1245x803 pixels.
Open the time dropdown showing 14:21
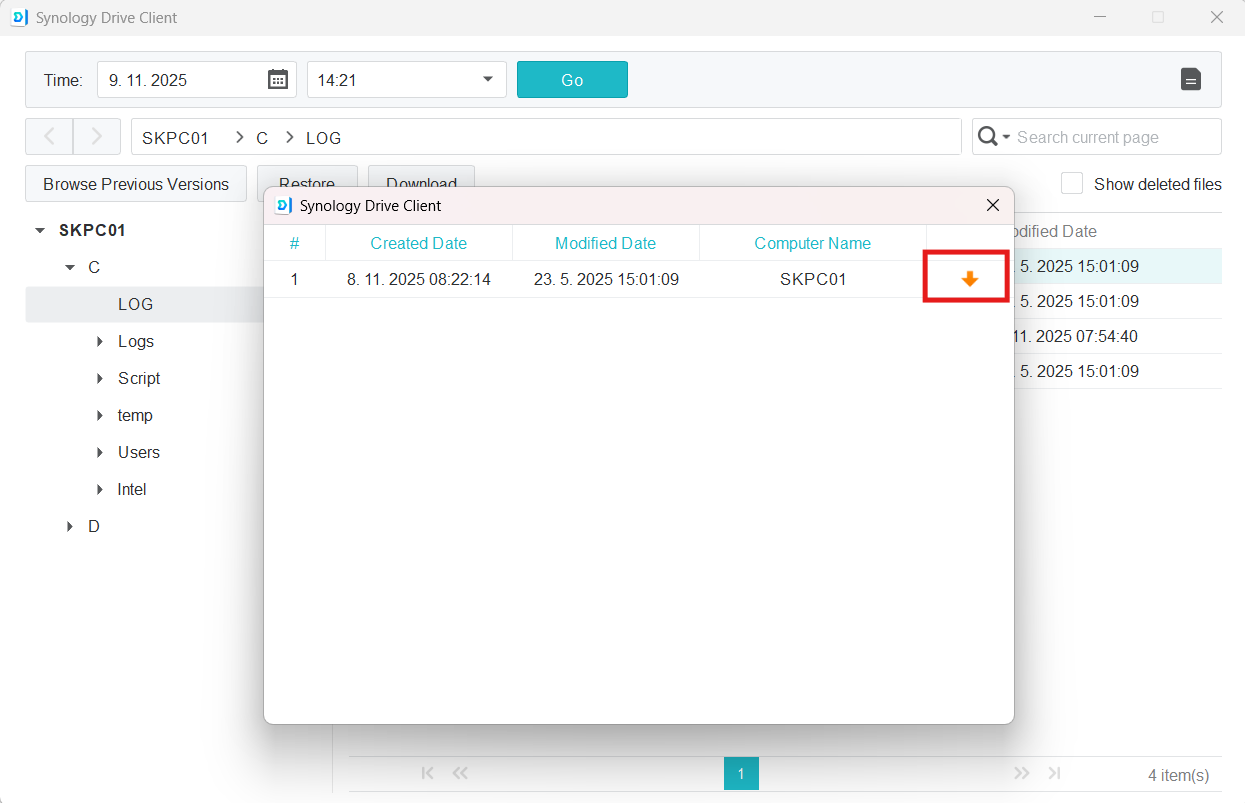[x=488, y=80]
